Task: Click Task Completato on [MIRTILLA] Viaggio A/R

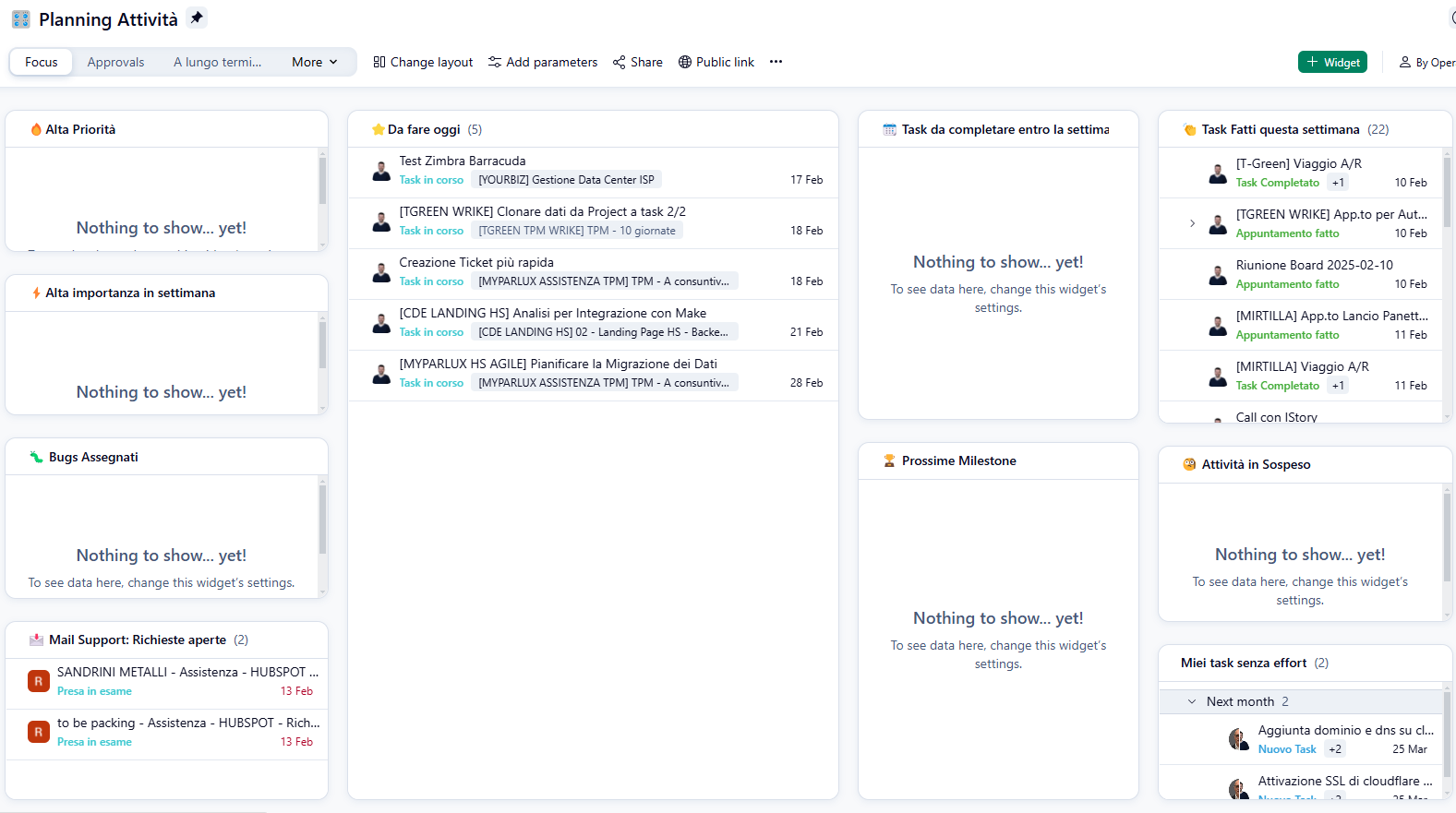Action: 1277,386
